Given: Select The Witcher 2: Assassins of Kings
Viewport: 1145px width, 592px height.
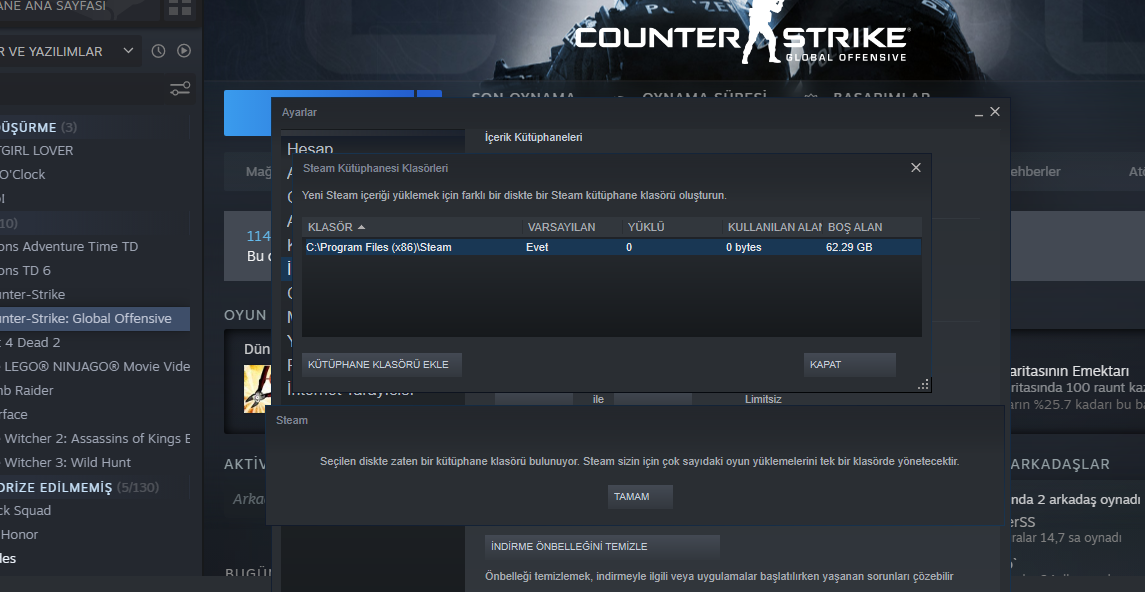Looking at the screenshot, I should click(x=95, y=438).
